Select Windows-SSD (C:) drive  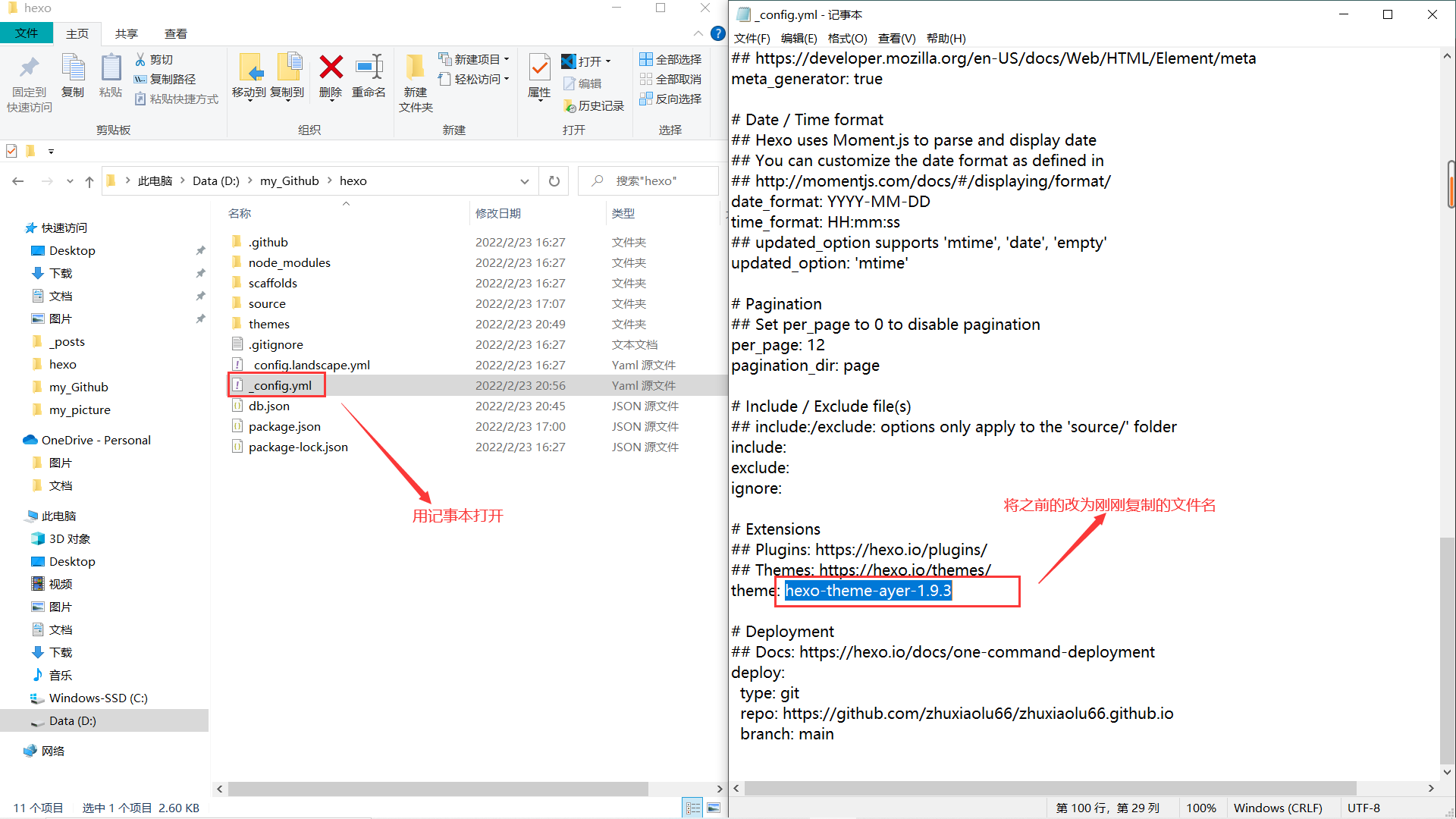[98, 698]
